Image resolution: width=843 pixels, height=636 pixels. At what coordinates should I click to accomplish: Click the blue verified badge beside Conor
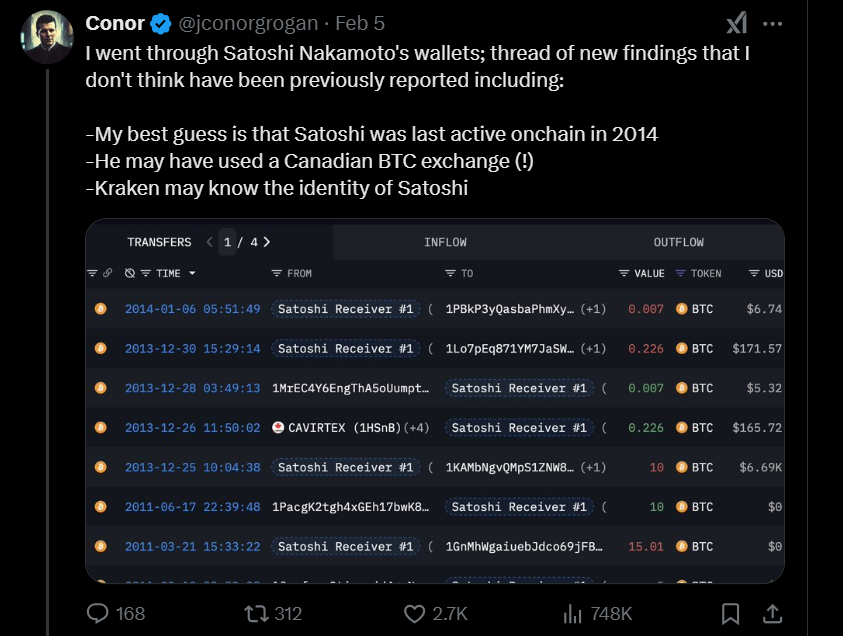click(159, 23)
